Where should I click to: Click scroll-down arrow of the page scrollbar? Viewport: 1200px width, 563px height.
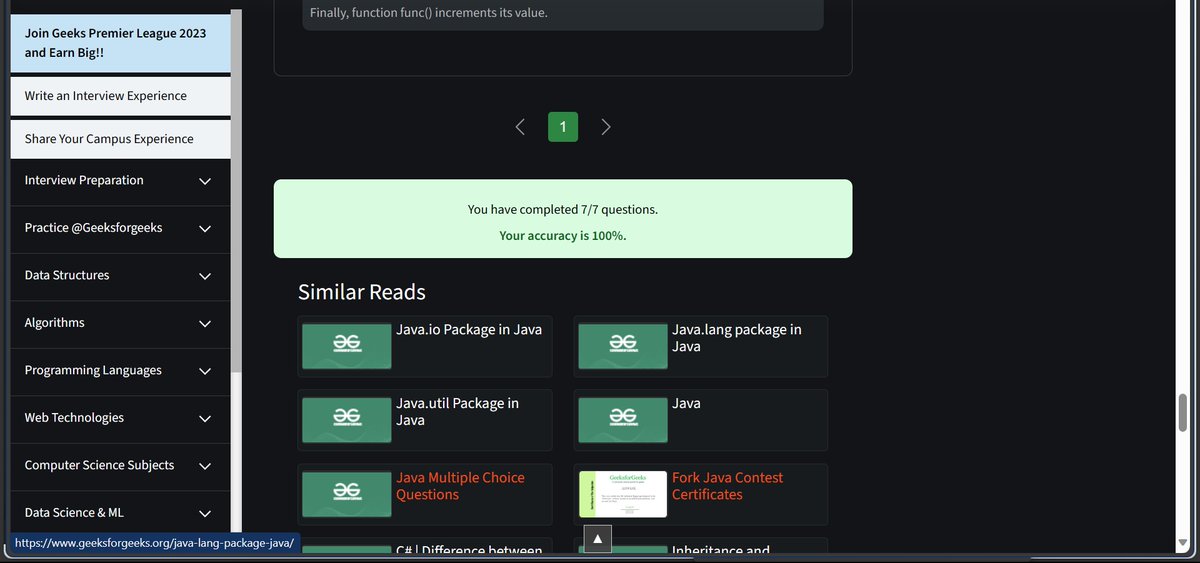click(x=1182, y=544)
